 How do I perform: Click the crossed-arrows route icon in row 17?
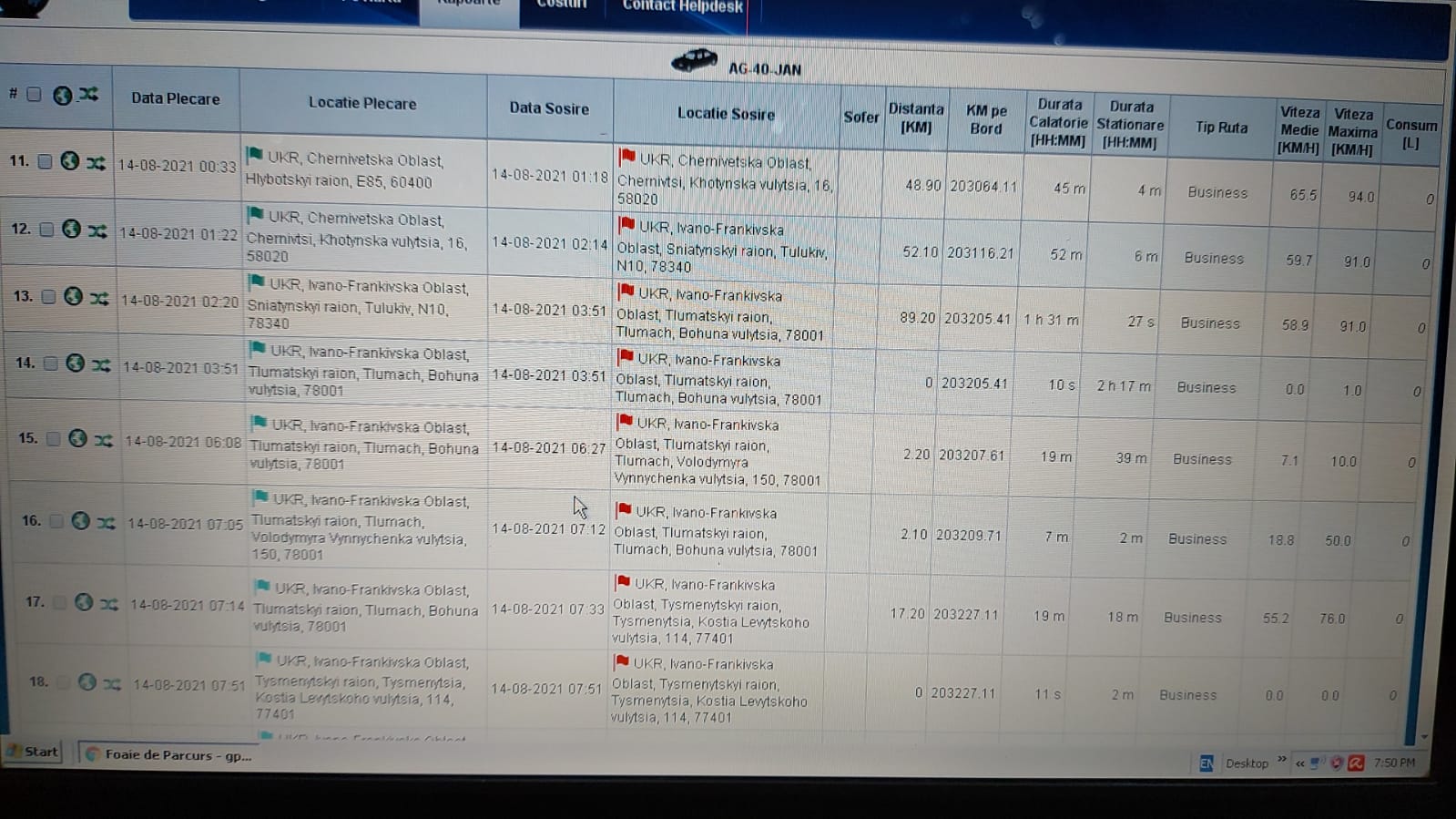[x=109, y=604]
